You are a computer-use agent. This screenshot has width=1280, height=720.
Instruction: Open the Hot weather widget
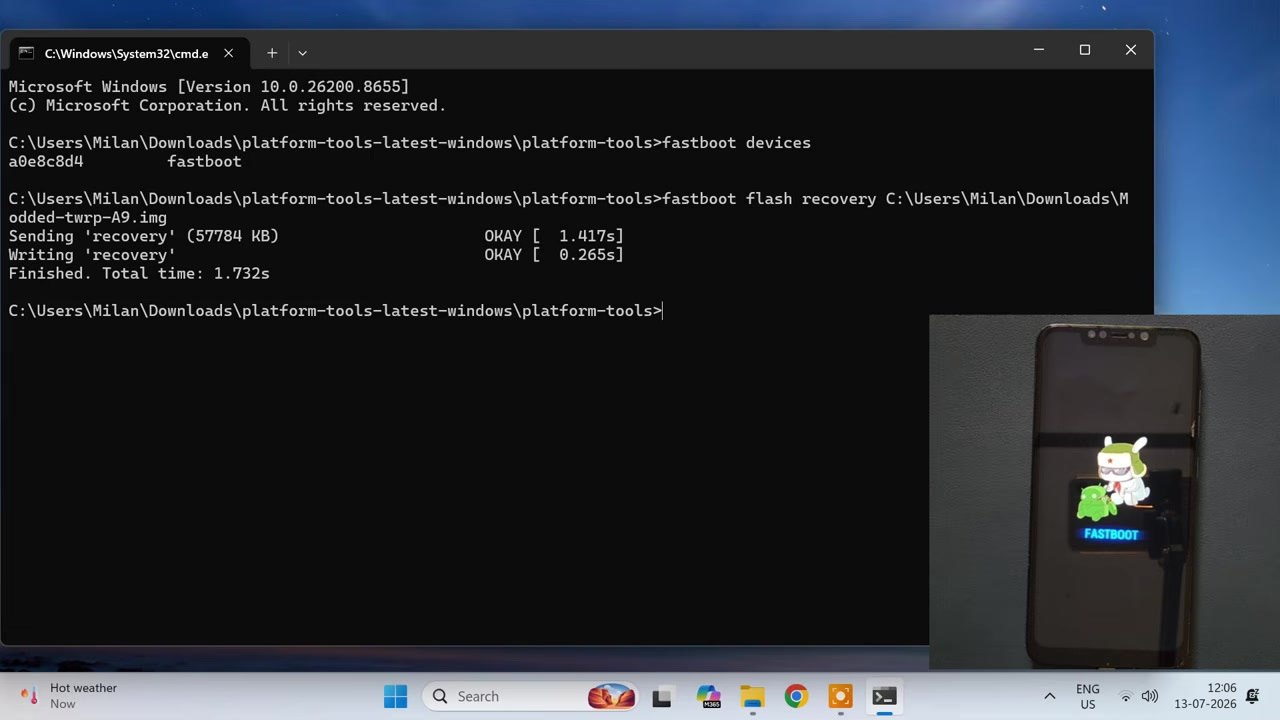click(x=69, y=696)
